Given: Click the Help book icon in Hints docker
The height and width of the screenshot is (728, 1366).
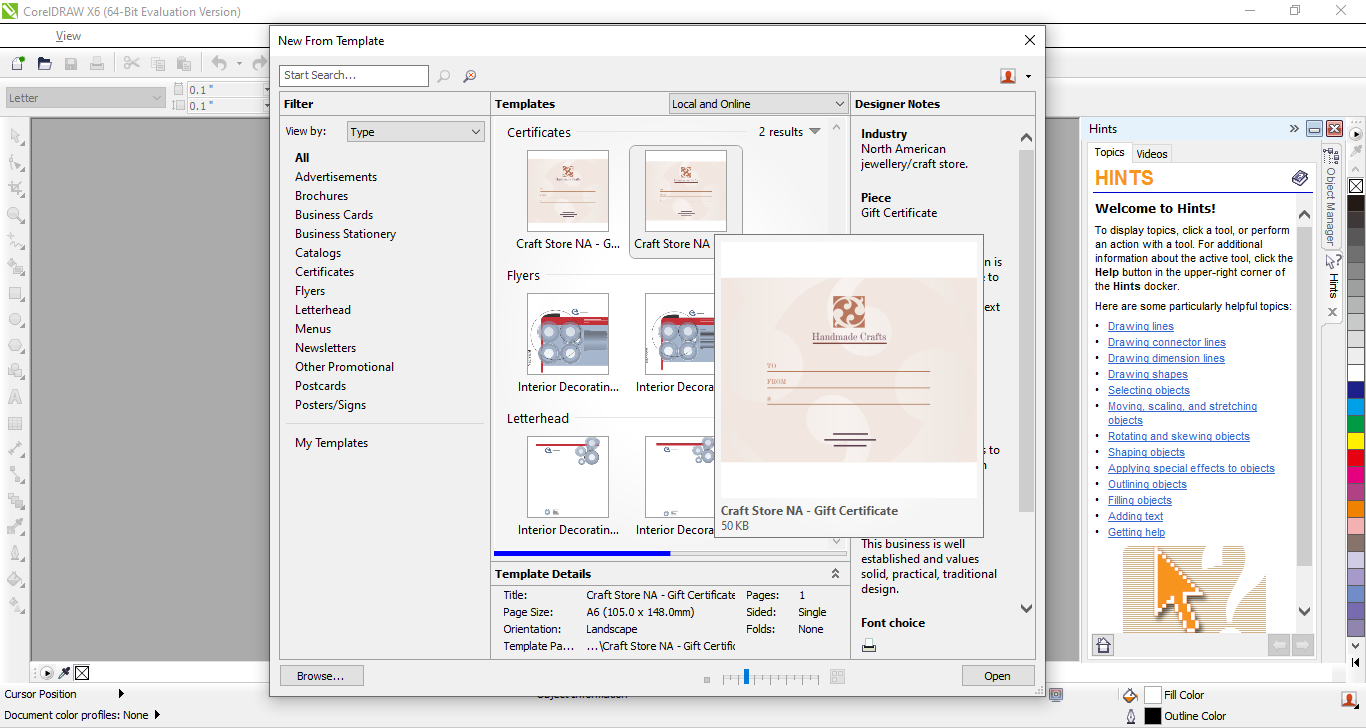Looking at the screenshot, I should [1299, 178].
